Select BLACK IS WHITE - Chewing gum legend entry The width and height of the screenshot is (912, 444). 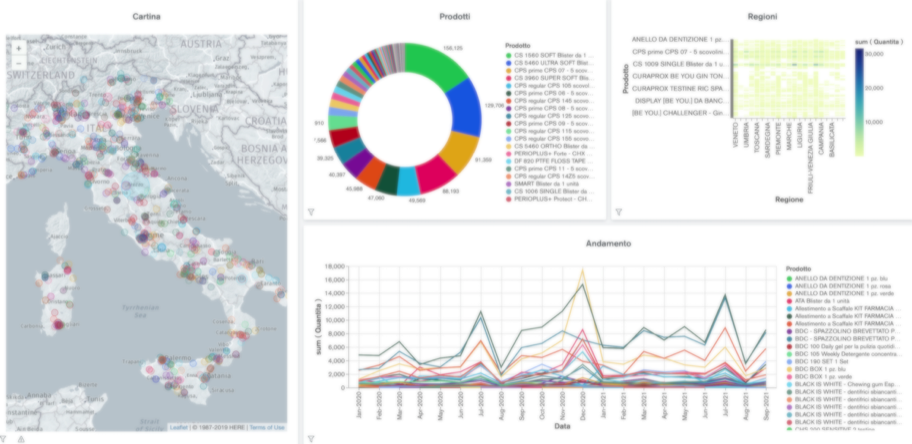[x=844, y=383]
